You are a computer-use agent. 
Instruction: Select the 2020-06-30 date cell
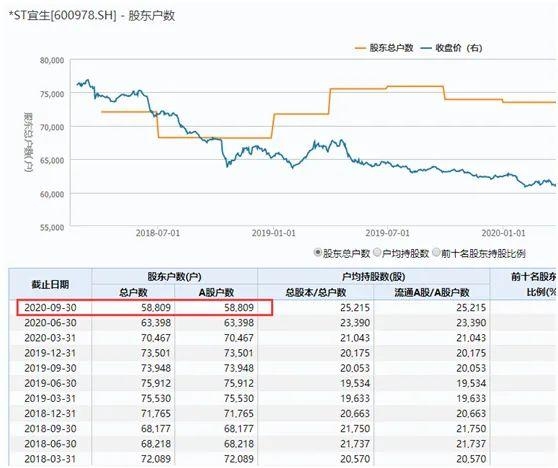(x=50, y=323)
